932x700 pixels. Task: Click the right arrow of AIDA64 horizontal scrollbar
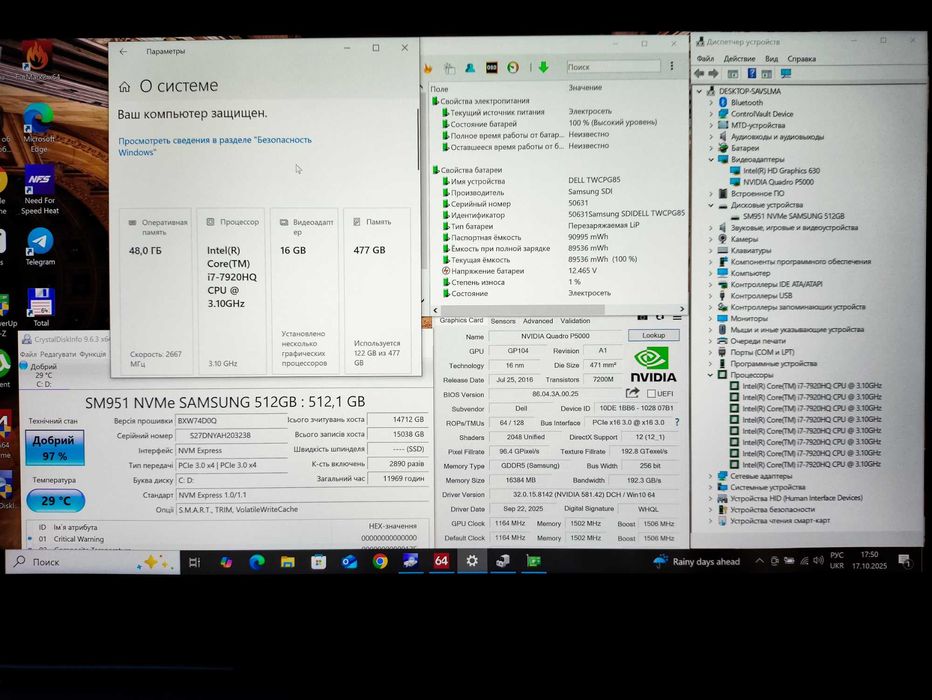[x=681, y=309]
